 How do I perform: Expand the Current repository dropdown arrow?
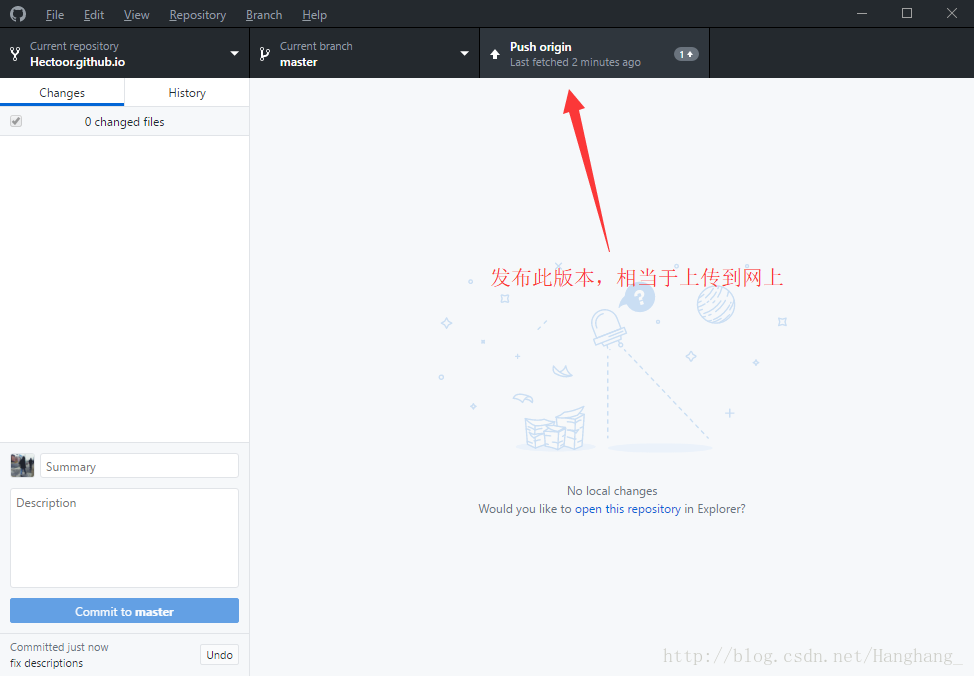pyautogui.click(x=234, y=53)
